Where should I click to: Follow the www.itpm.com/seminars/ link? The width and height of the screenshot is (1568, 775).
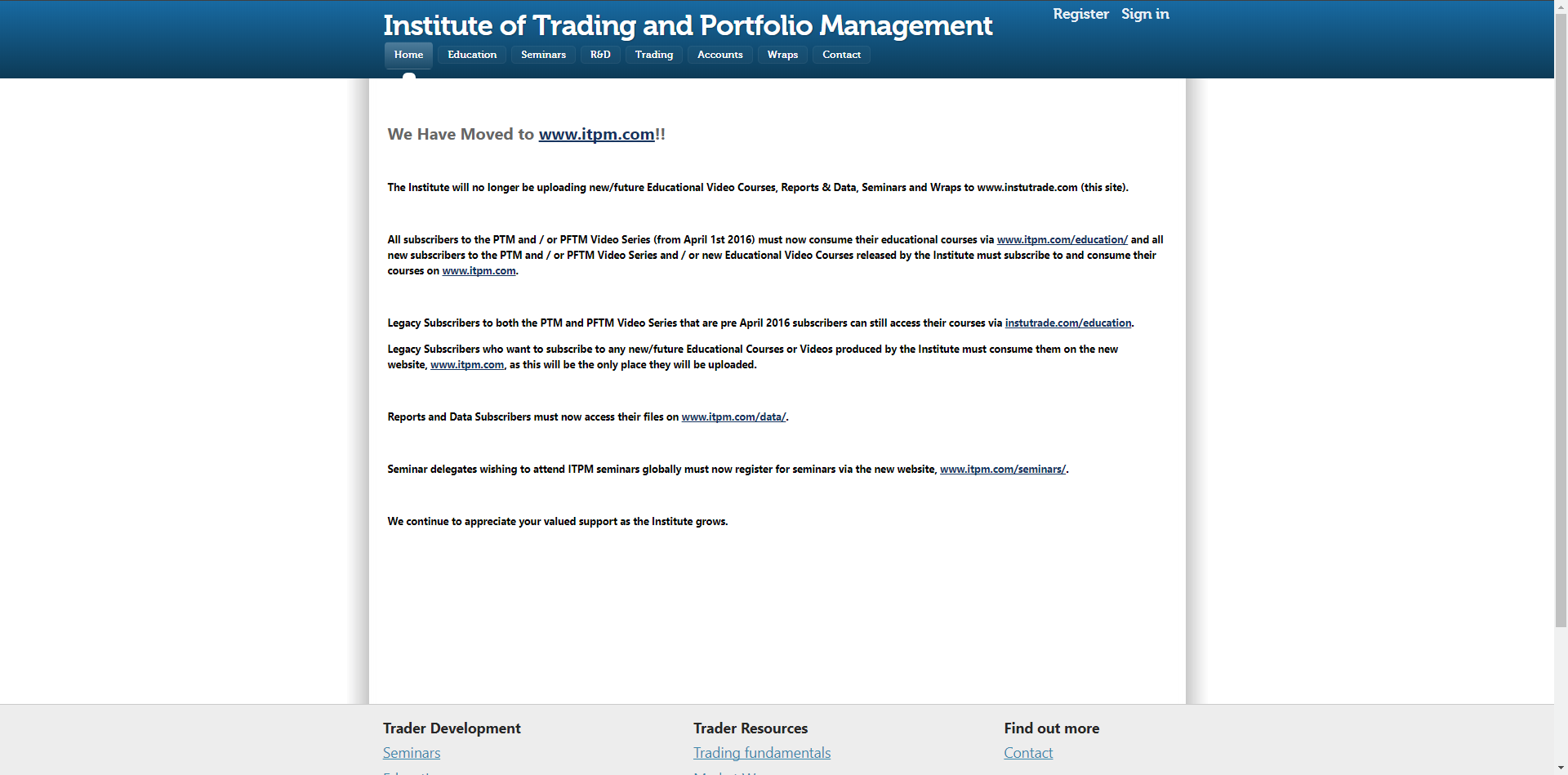pyautogui.click(x=1002, y=470)
